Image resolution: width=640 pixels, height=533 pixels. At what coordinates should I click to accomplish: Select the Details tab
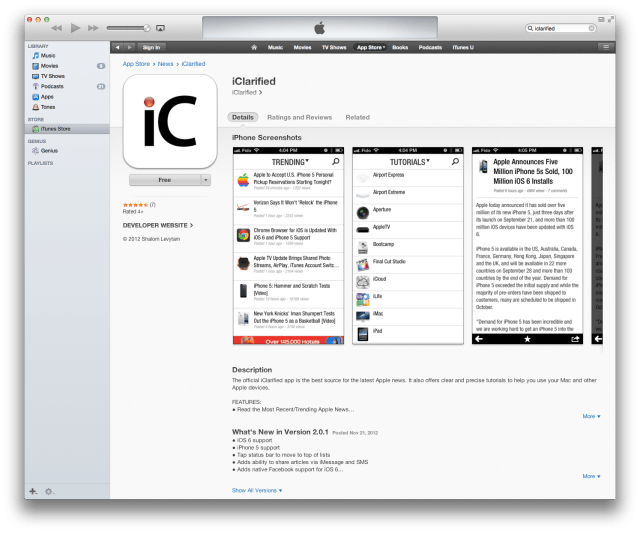[x=243, y=118]
